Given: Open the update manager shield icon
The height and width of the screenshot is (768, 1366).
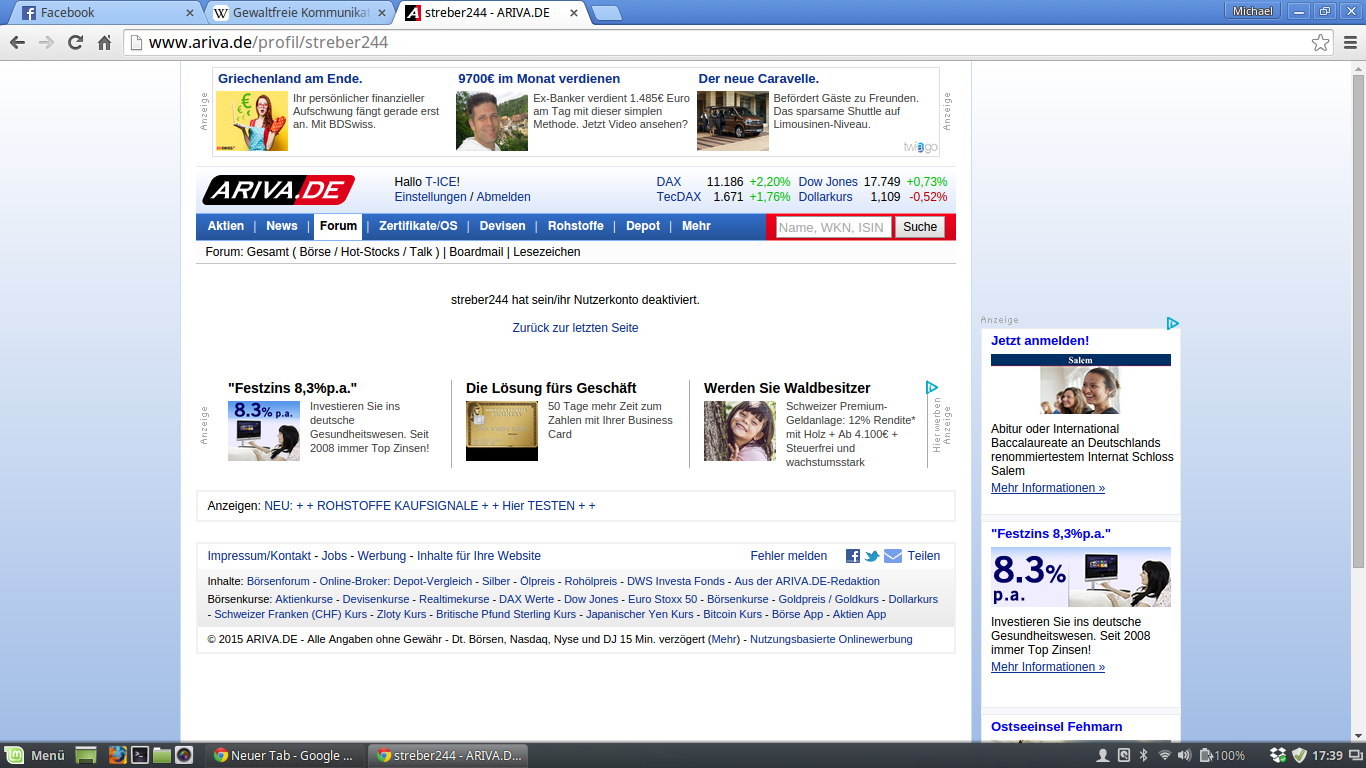Looking at the screenshot, I should pyautogui.click(x=1299, y=755).
